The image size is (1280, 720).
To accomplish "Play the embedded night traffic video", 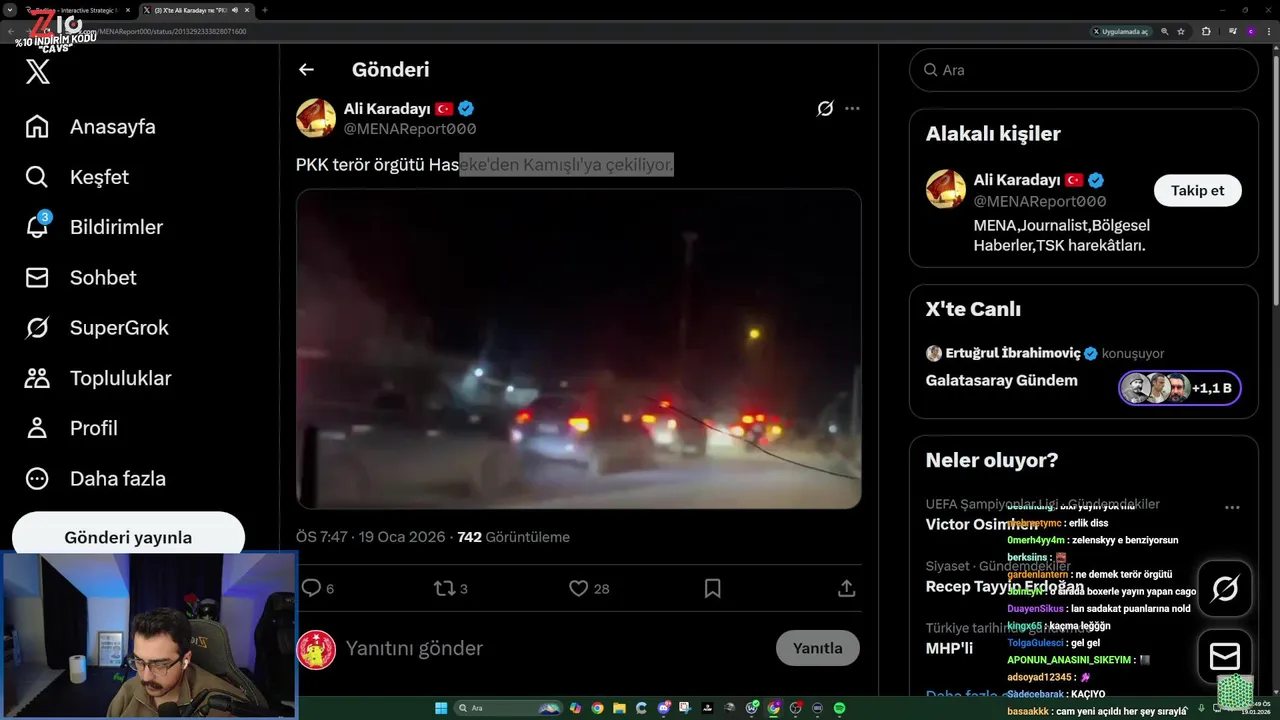I will click(579, 349).
